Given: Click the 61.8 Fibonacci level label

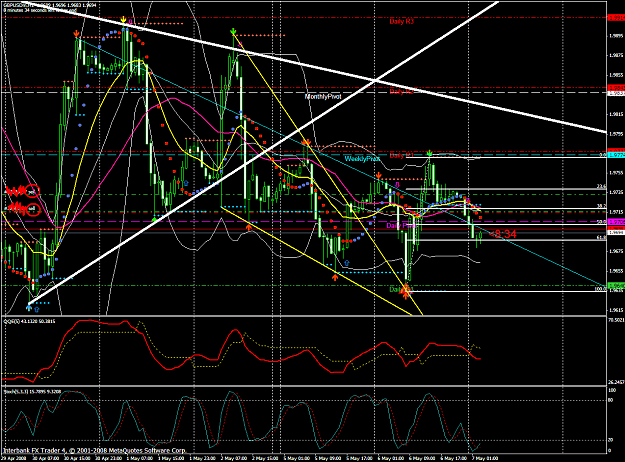Looking at the screenshot, I should (601, 238).
